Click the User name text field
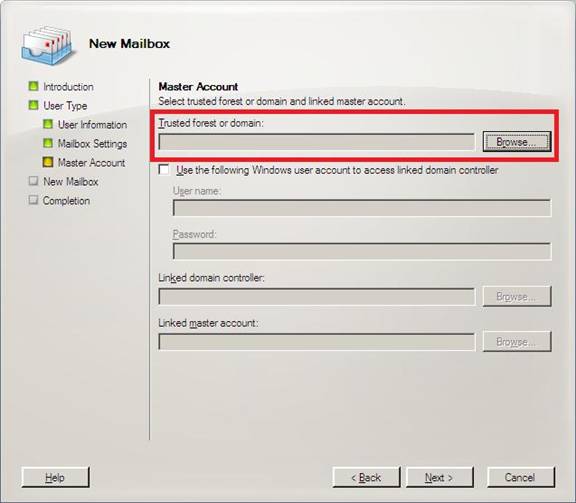The height and width of the screenshot is (503, 576). pos(362,208)
